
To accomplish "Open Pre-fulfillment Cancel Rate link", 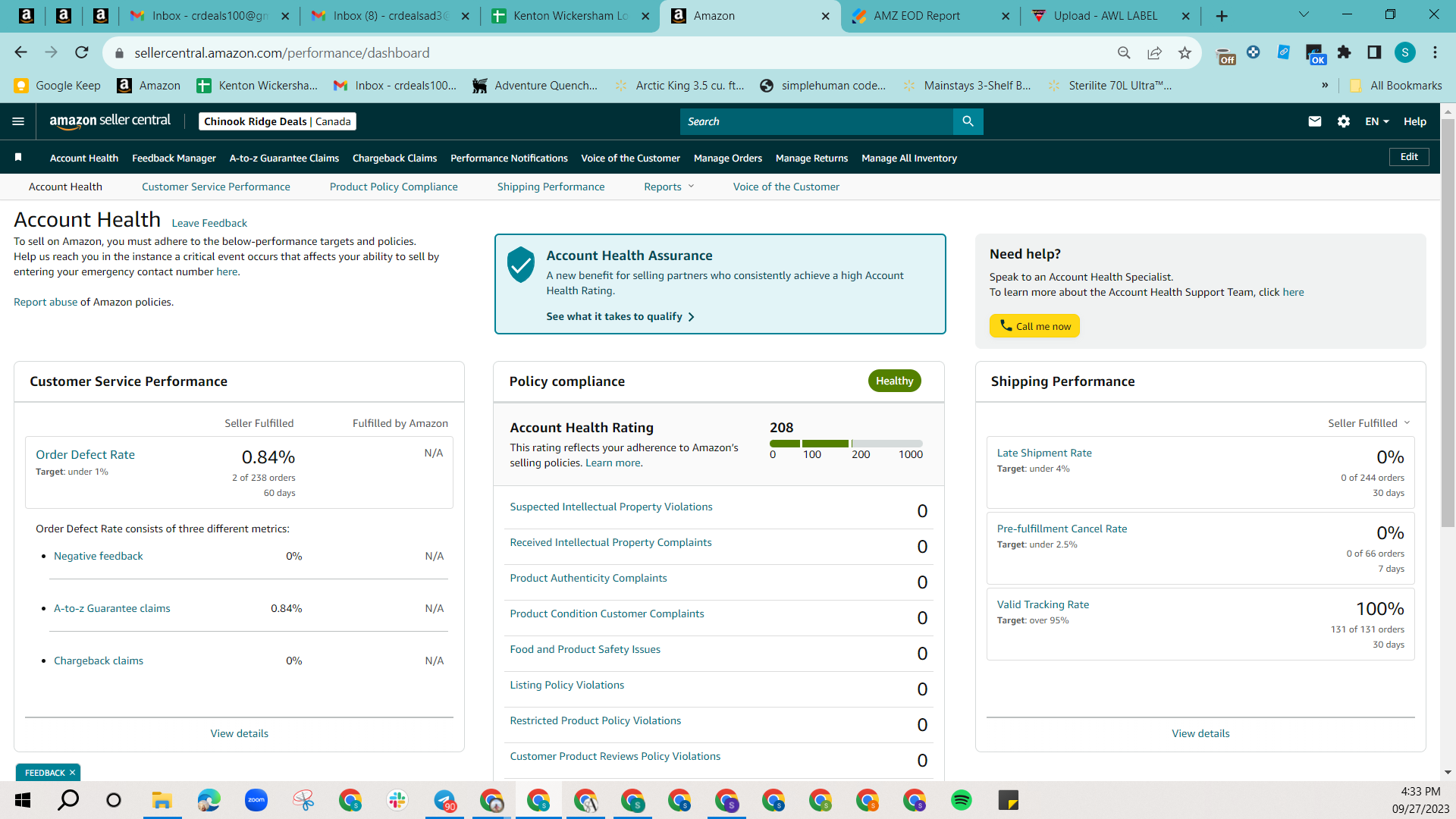I will click(x=1062, y=529).
